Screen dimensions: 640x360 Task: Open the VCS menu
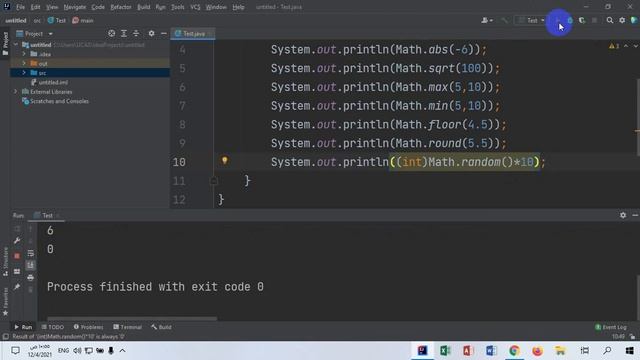click(195, 7)
